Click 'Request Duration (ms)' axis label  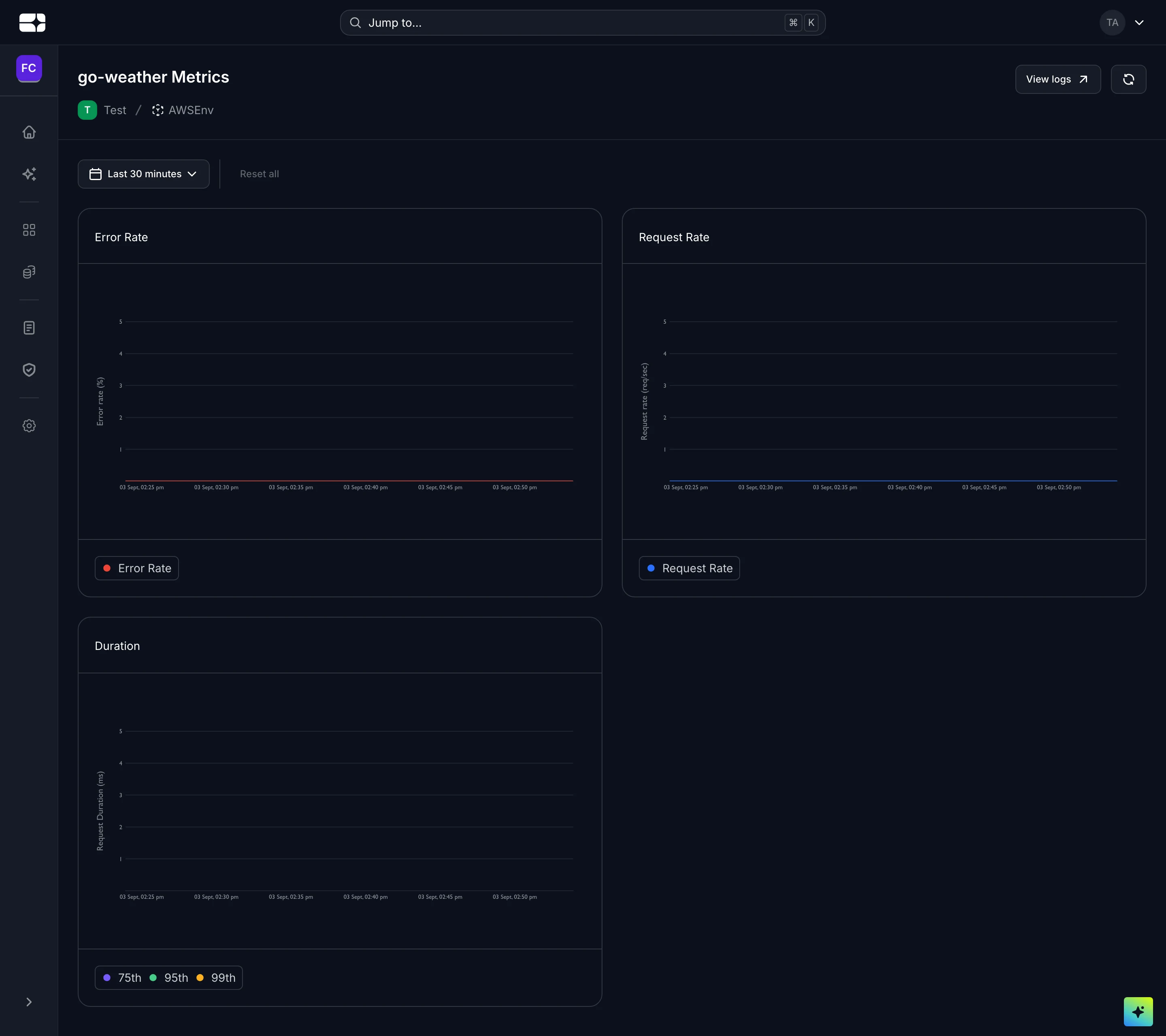[100, 811]
